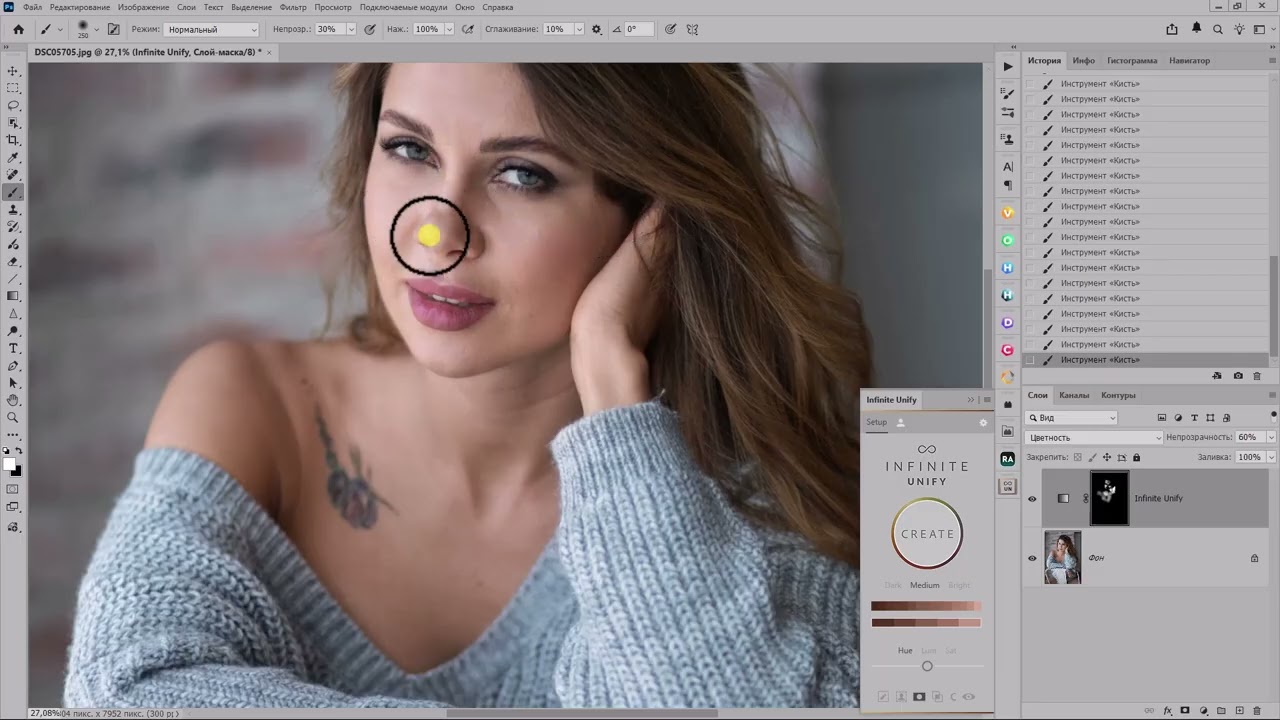
Task: Add a new adjustment layer icon
Action: tap(1203, 711)
